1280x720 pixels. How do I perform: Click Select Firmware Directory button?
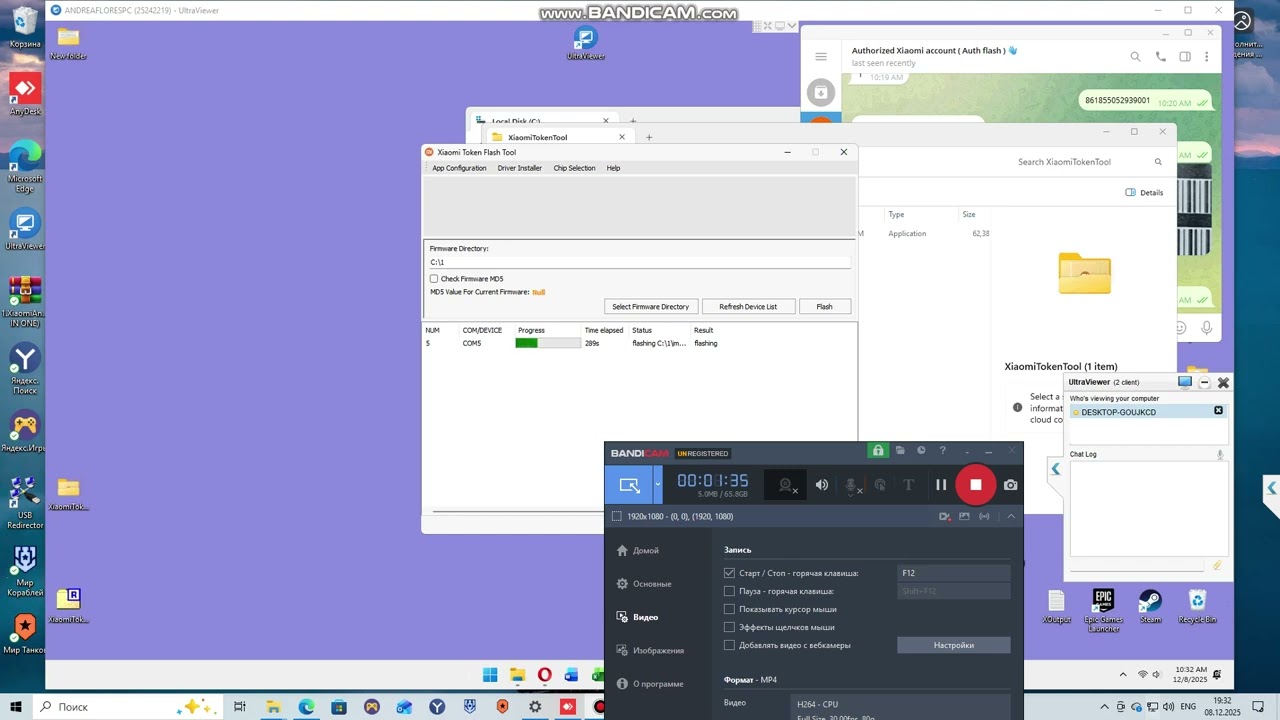tap(650, 307)
